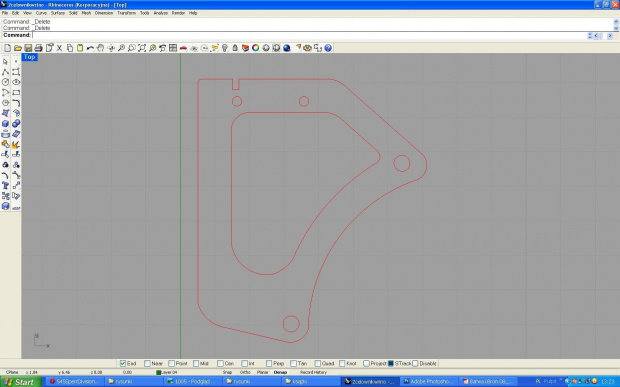Screen dimensions: 620x387
Task: Enable the Perp object snap
Action: [269, 363]
